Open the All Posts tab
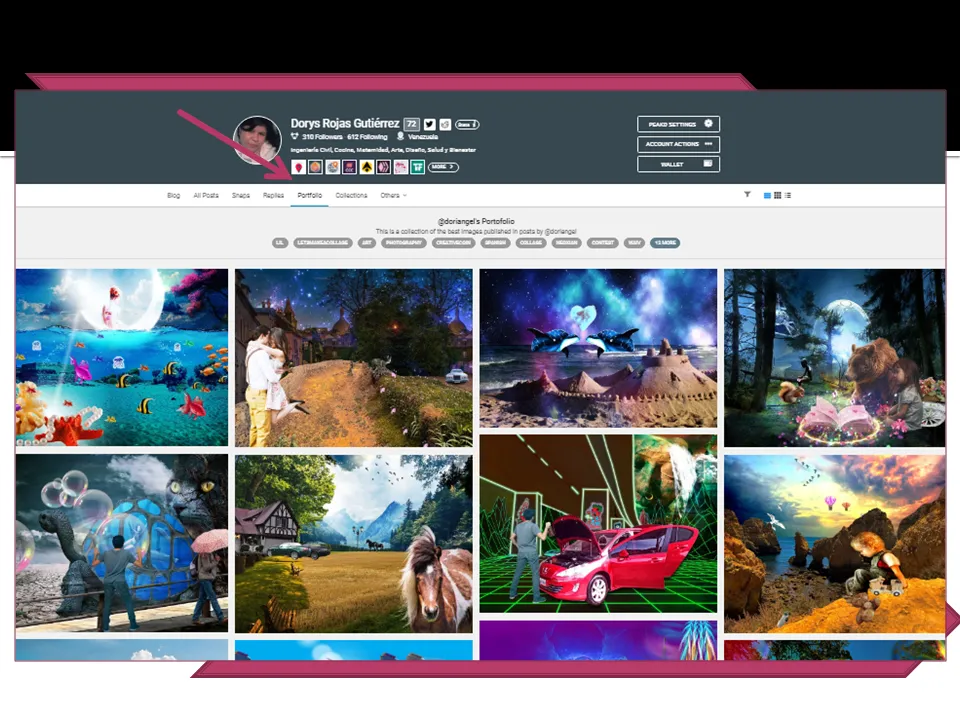Viewport: 960px width, 720px height. (206, 195)
